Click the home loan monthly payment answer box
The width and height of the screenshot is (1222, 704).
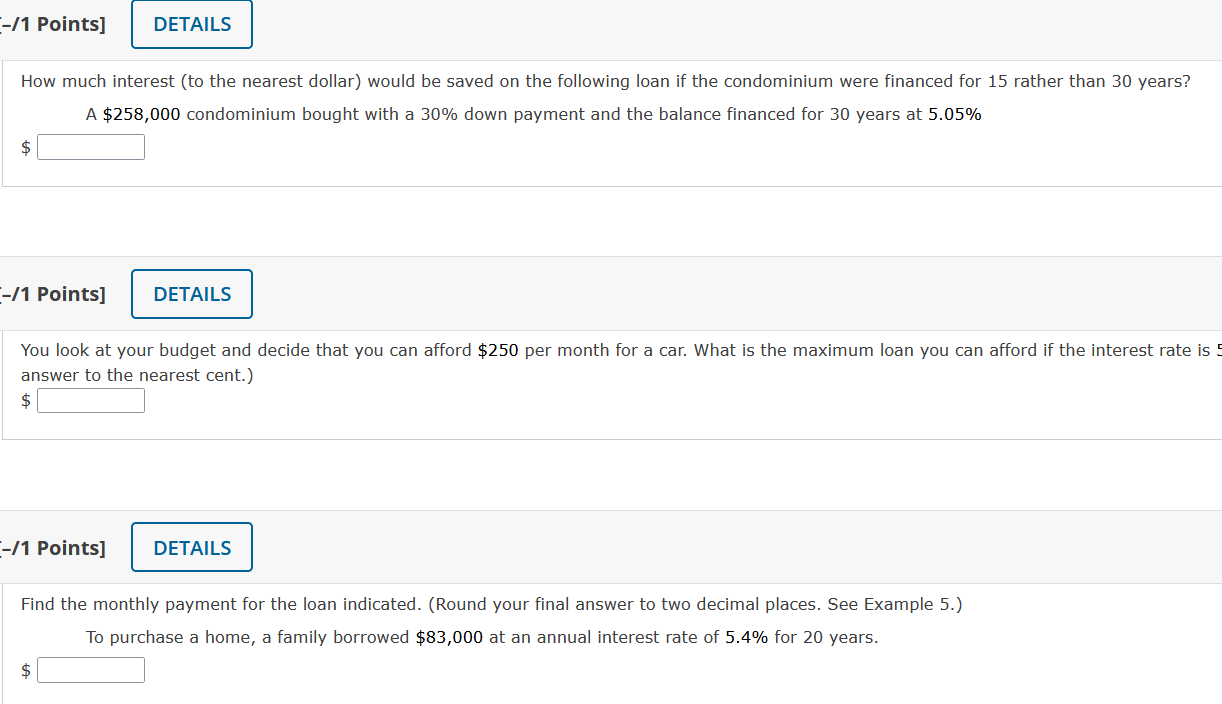point(91,669)
